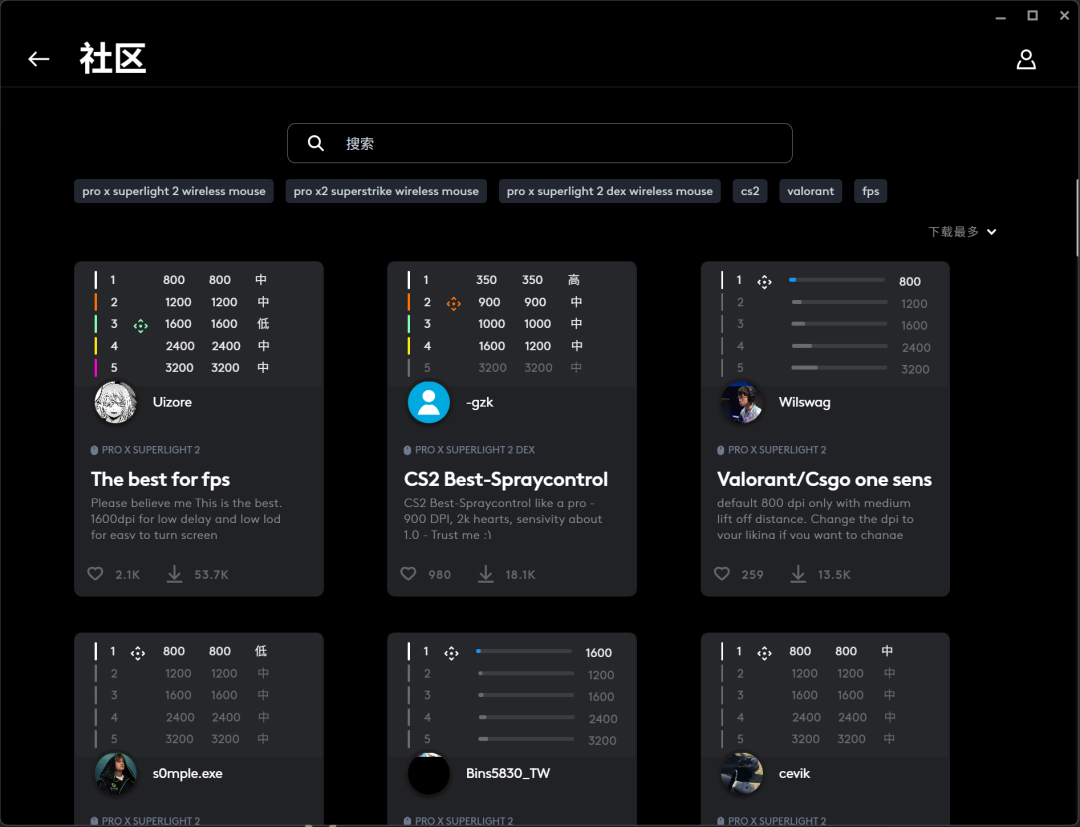
Task: Filter by 'pro x superlight 2 wireless mouse' tag
Action: [x=174, y=191]
